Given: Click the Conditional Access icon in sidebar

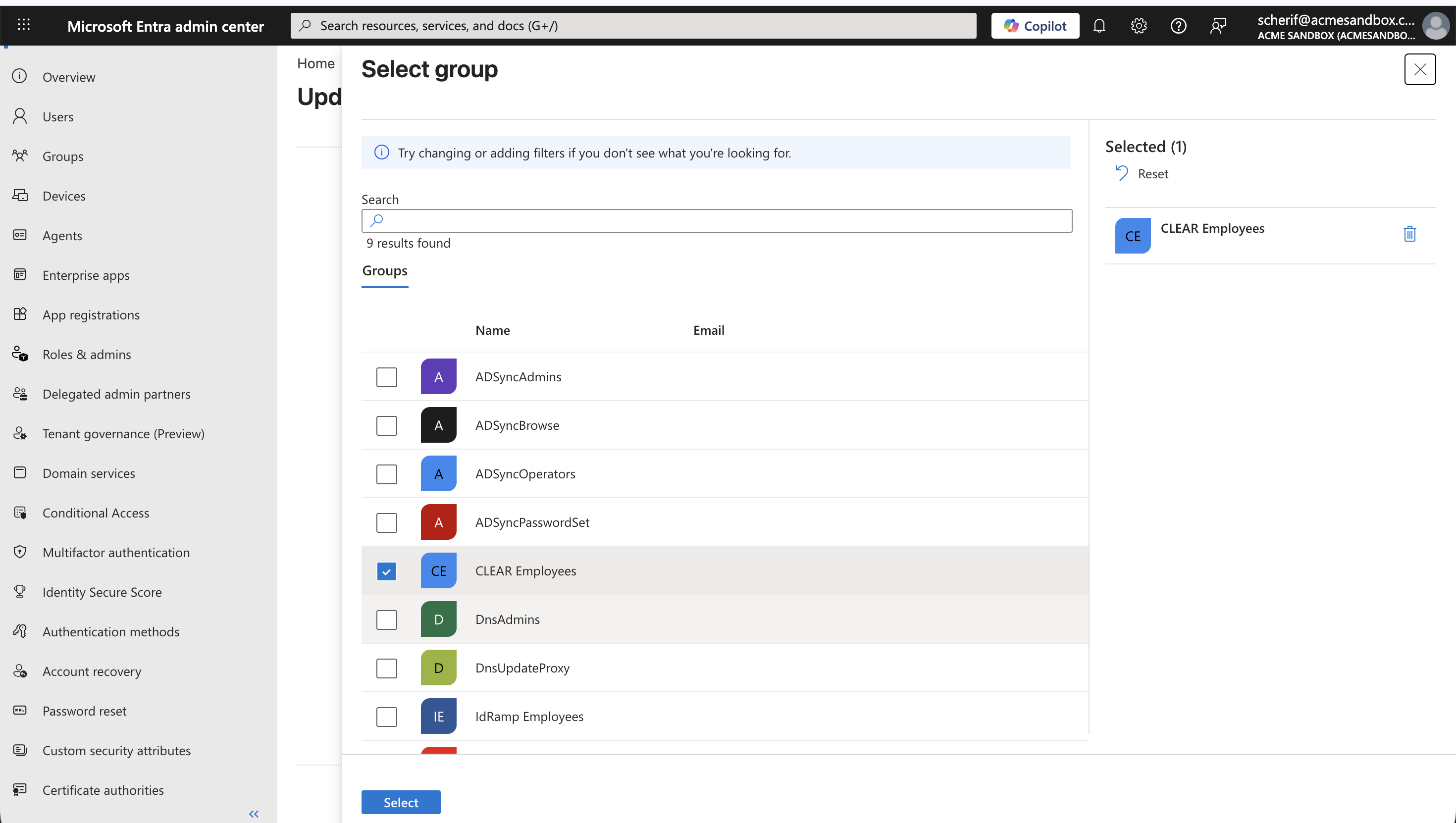Looking at the screenshot, I should [x=20, y=512].
